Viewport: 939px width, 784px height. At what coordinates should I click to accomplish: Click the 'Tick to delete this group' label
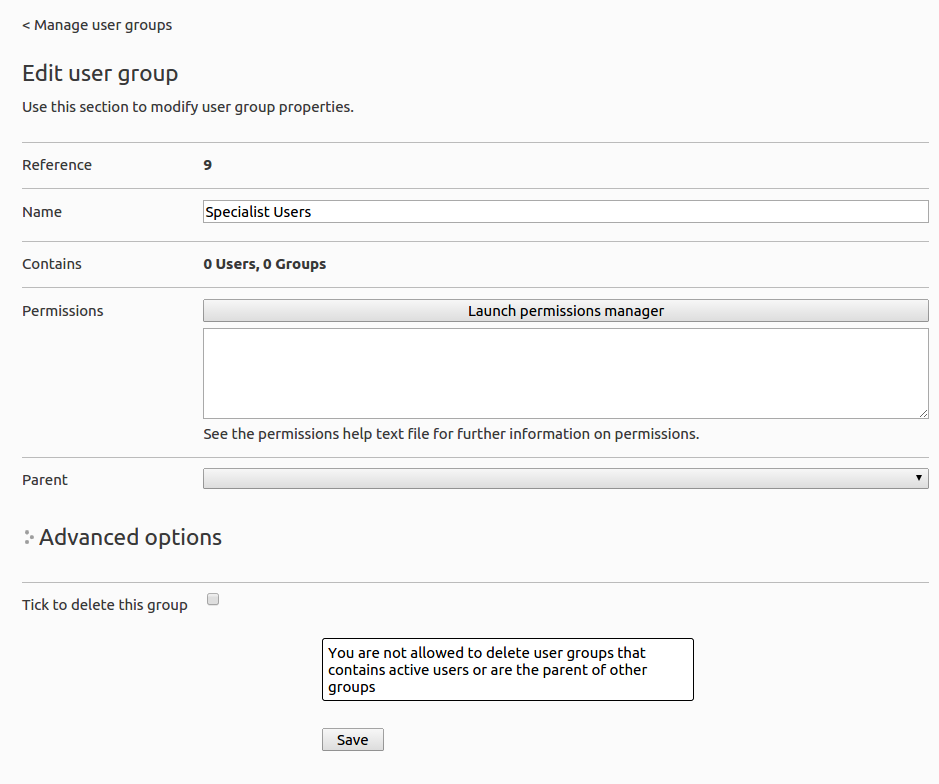tap(105, 605)
